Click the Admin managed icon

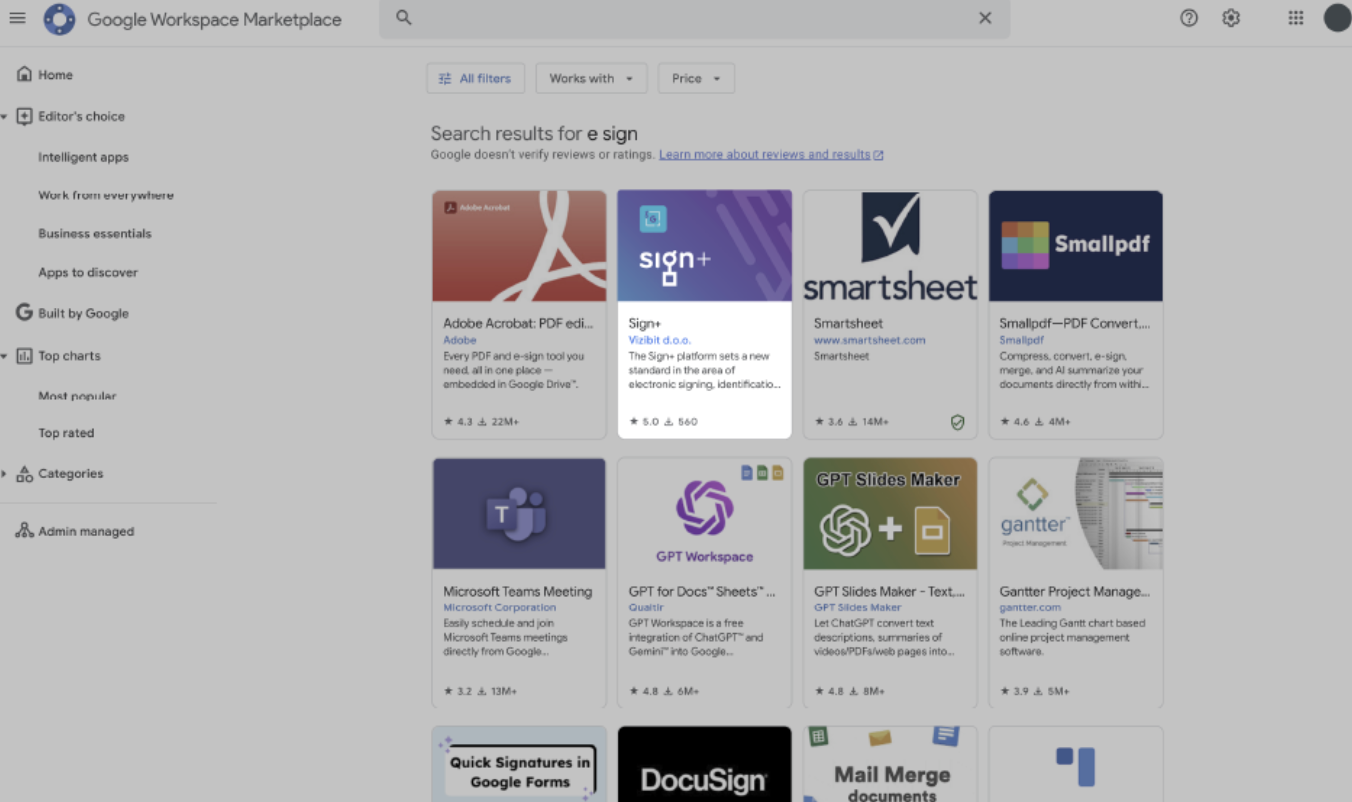point(24,531)
